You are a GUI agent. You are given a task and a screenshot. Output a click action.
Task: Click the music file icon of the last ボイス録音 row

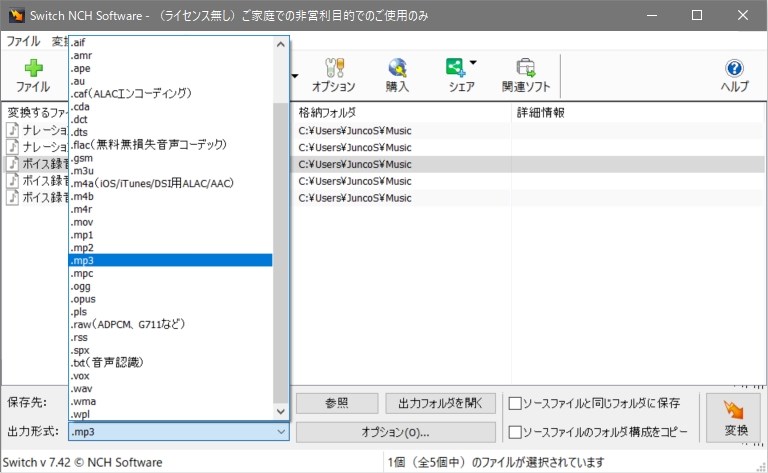pos(13,197)
